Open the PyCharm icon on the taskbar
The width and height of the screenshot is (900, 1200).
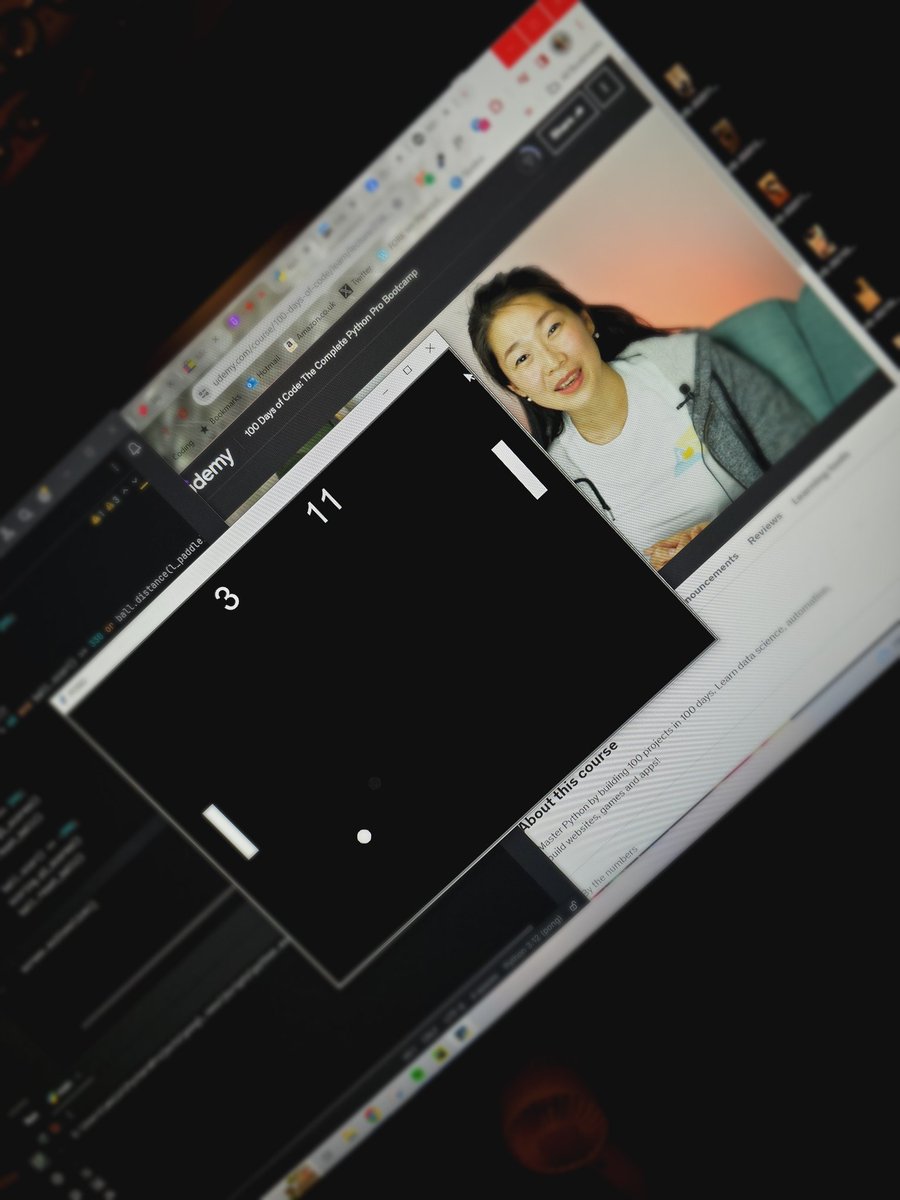point(440,1056)
